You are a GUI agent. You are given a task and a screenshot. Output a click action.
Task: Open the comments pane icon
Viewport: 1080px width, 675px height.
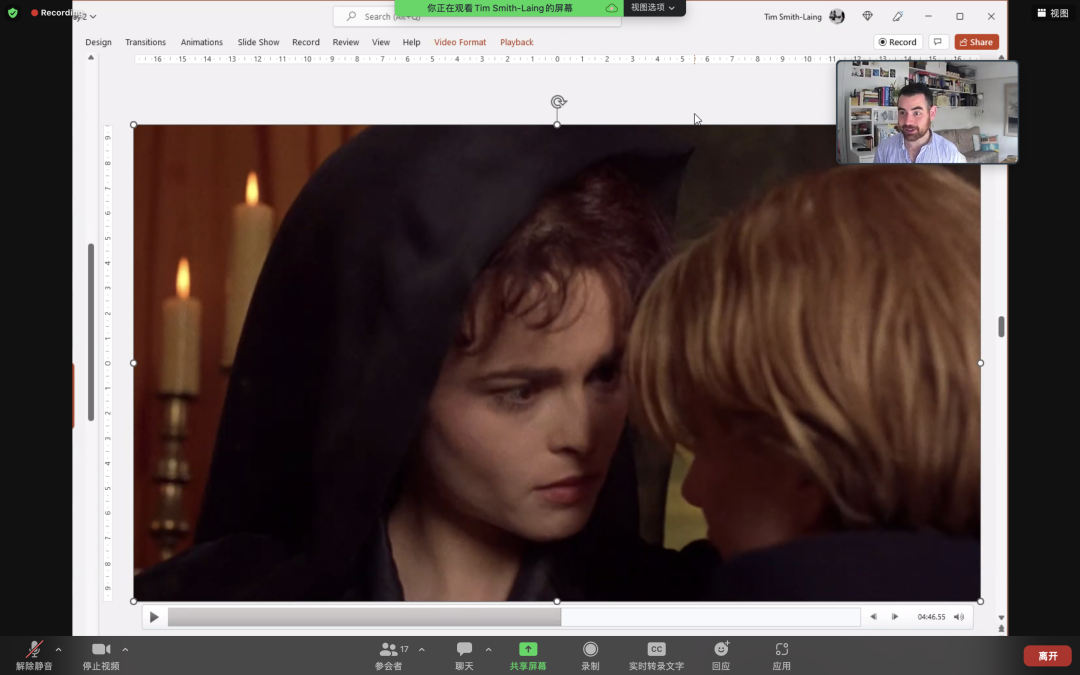[937, 42]
